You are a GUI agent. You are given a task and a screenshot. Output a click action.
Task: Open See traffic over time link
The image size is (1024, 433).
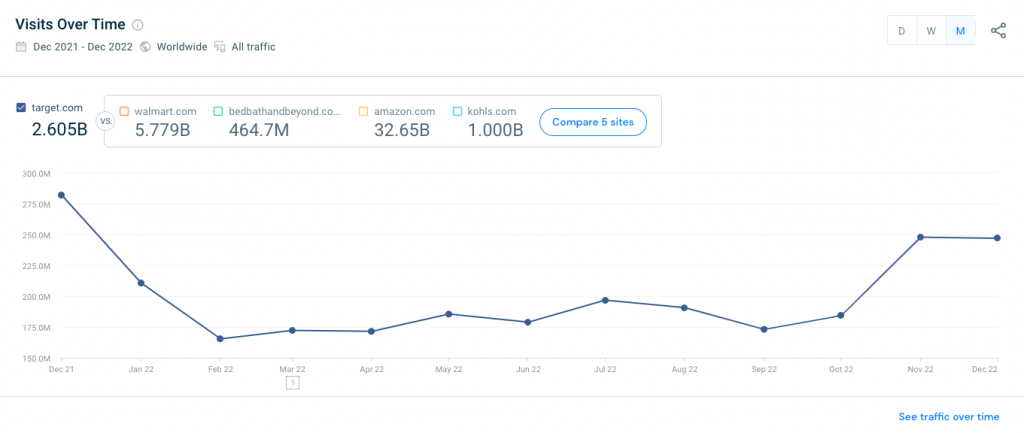[948, 416]
